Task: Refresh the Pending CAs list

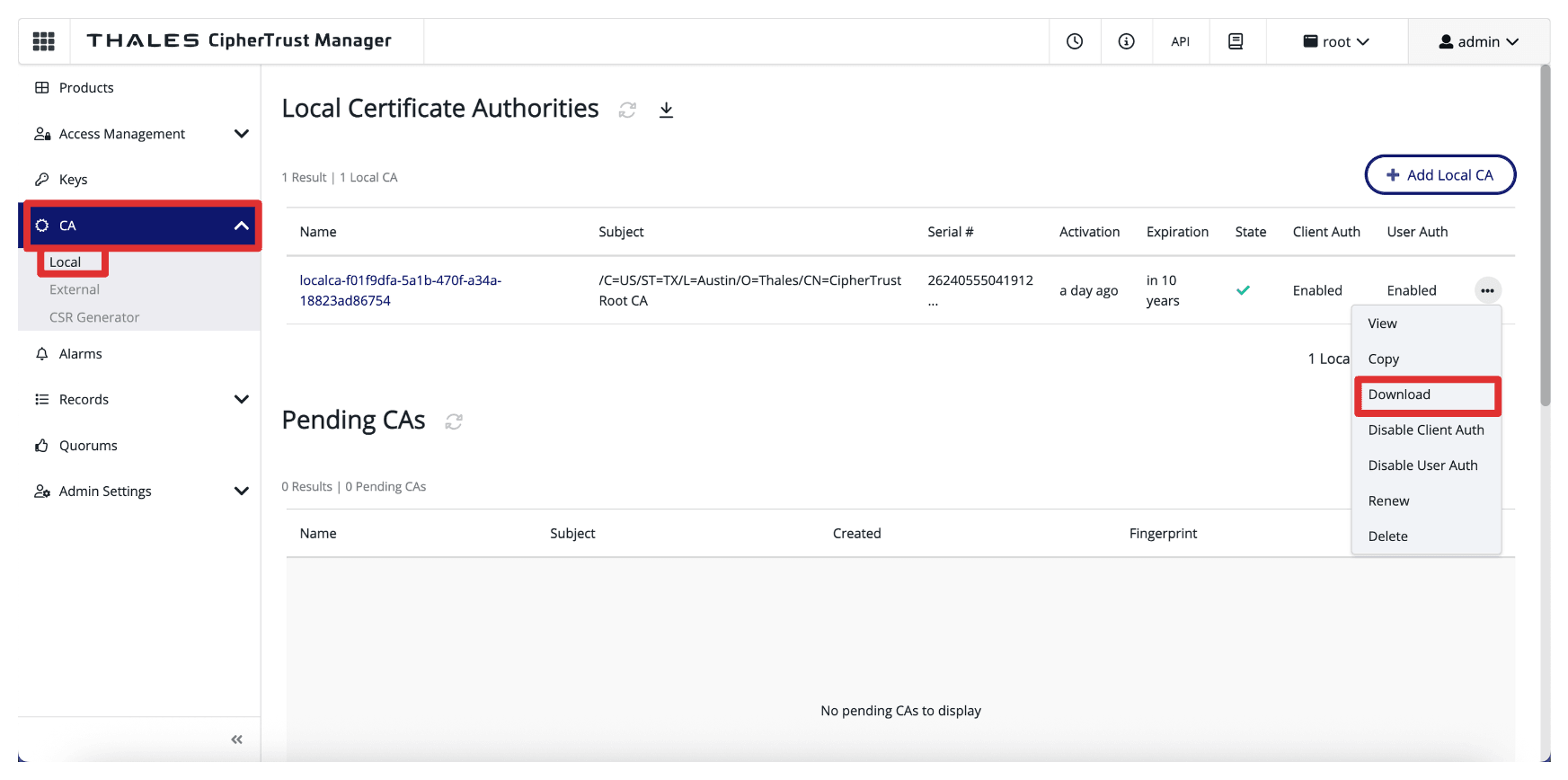Action: (x=454, y=421)
